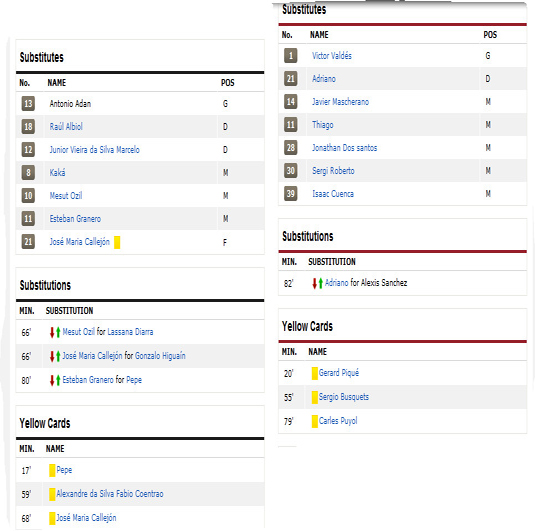Select Javier Mascherano in substitutes list
Viewport: 535px width, 531px height.
pos(340,102)
